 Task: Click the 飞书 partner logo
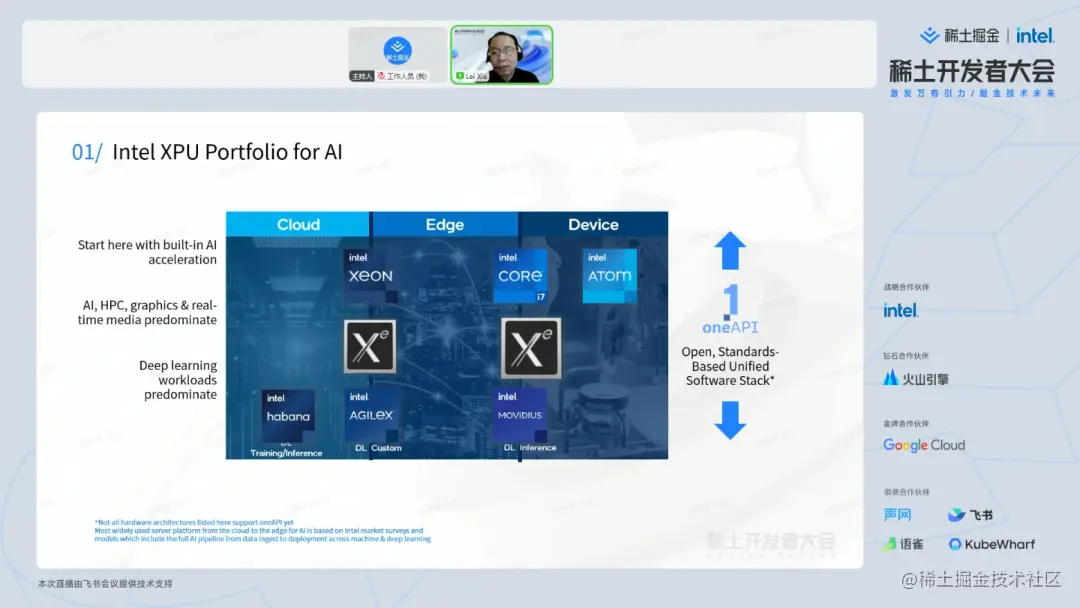[970, 514]
